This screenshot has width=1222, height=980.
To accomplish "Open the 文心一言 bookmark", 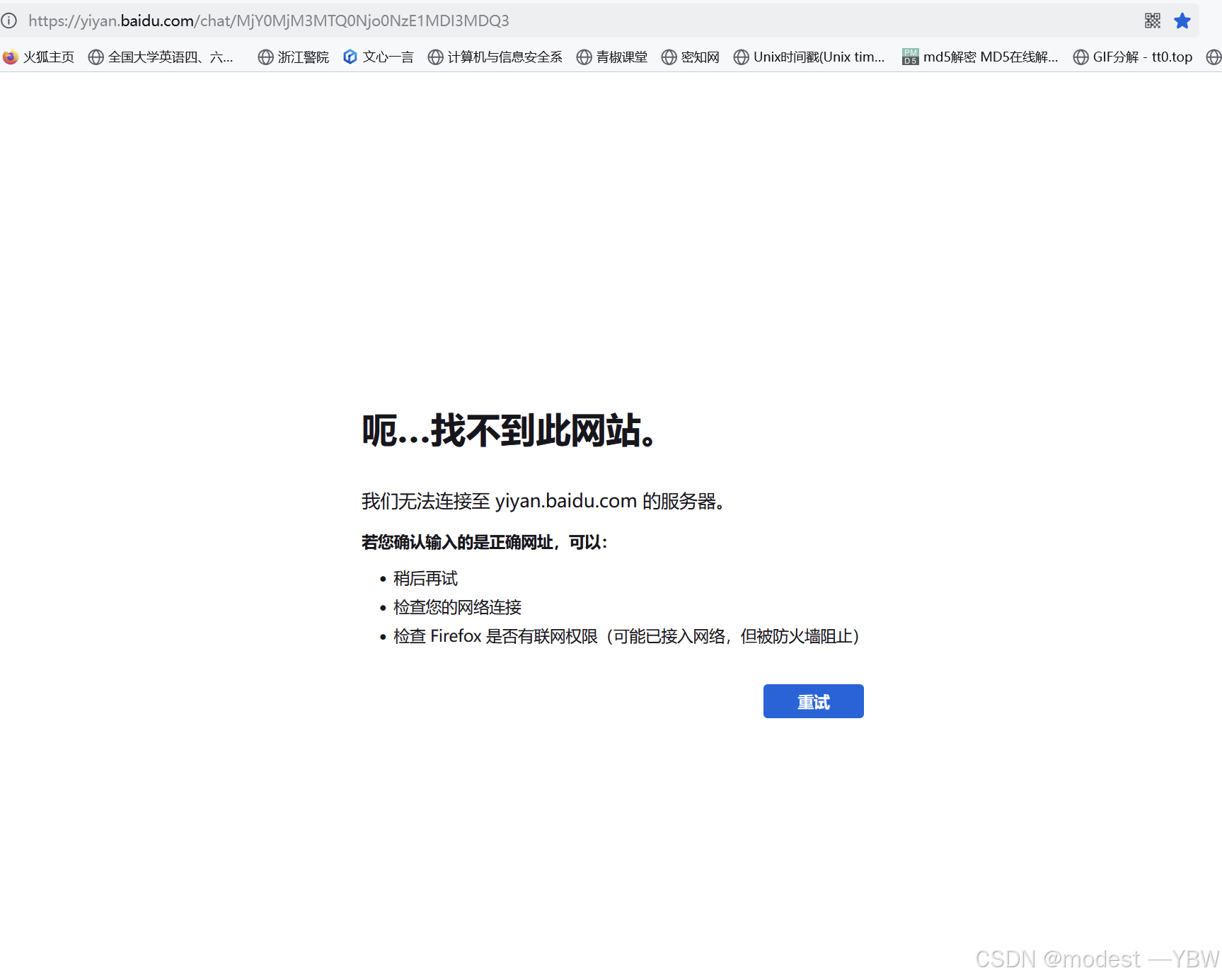I will coord(379,57).
